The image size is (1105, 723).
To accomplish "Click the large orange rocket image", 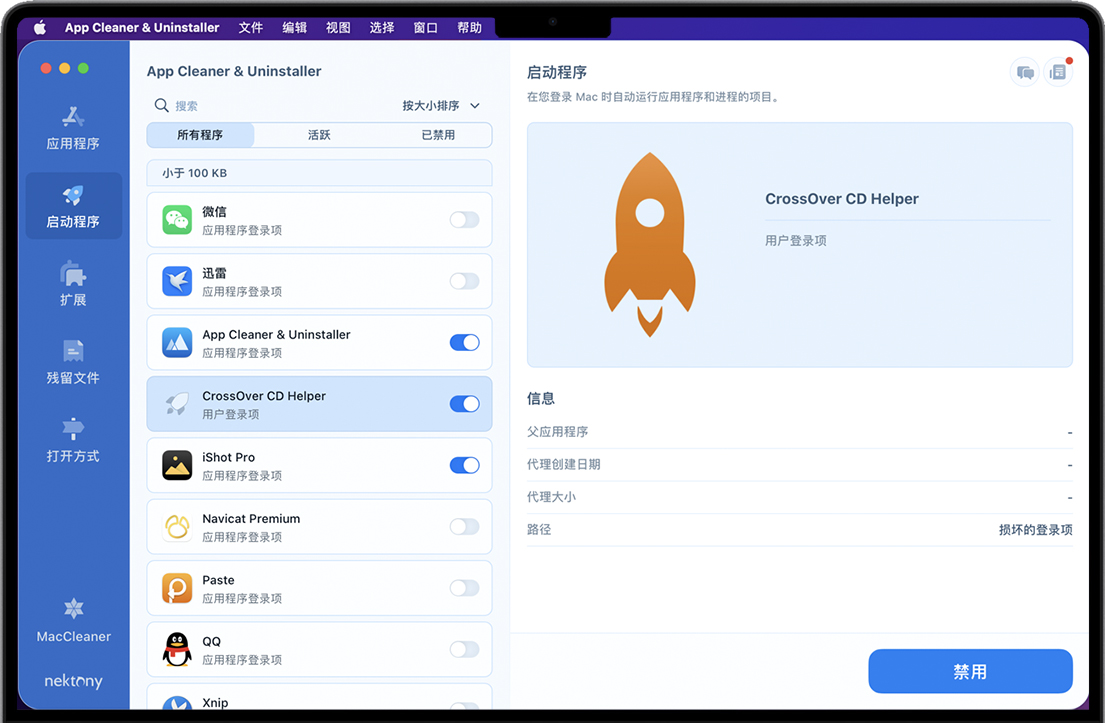I will pyautogui.click(x=650, y=245).
